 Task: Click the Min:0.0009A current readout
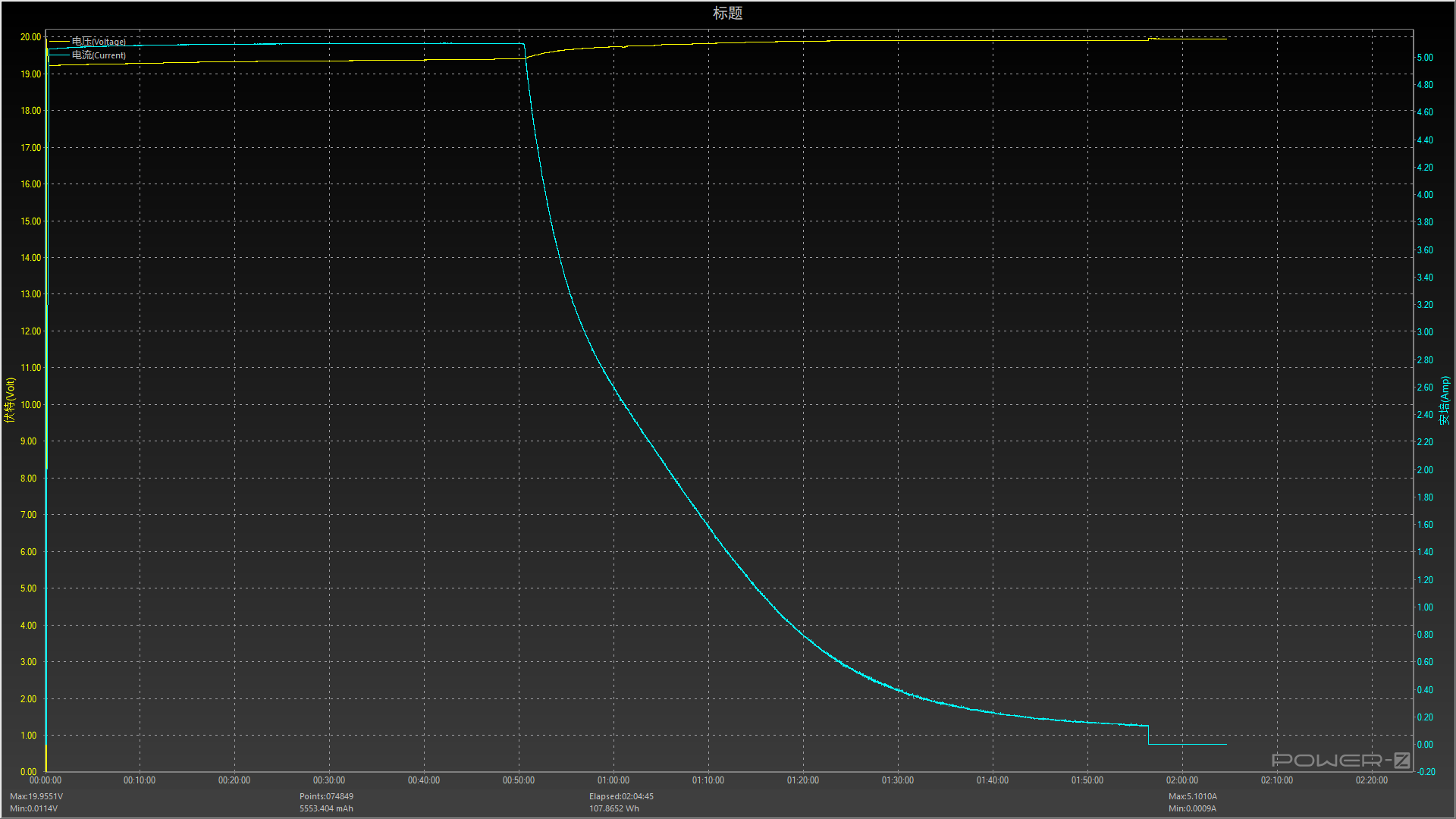click(1192, 808)
